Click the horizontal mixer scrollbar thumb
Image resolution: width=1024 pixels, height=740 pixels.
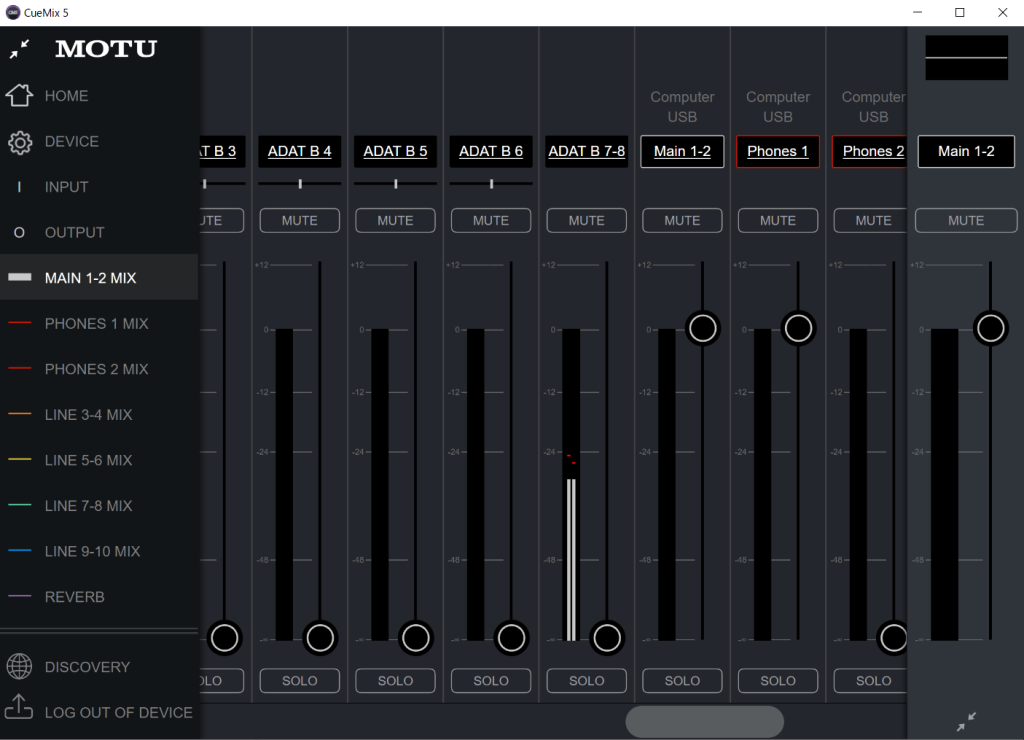click(704, 721)
